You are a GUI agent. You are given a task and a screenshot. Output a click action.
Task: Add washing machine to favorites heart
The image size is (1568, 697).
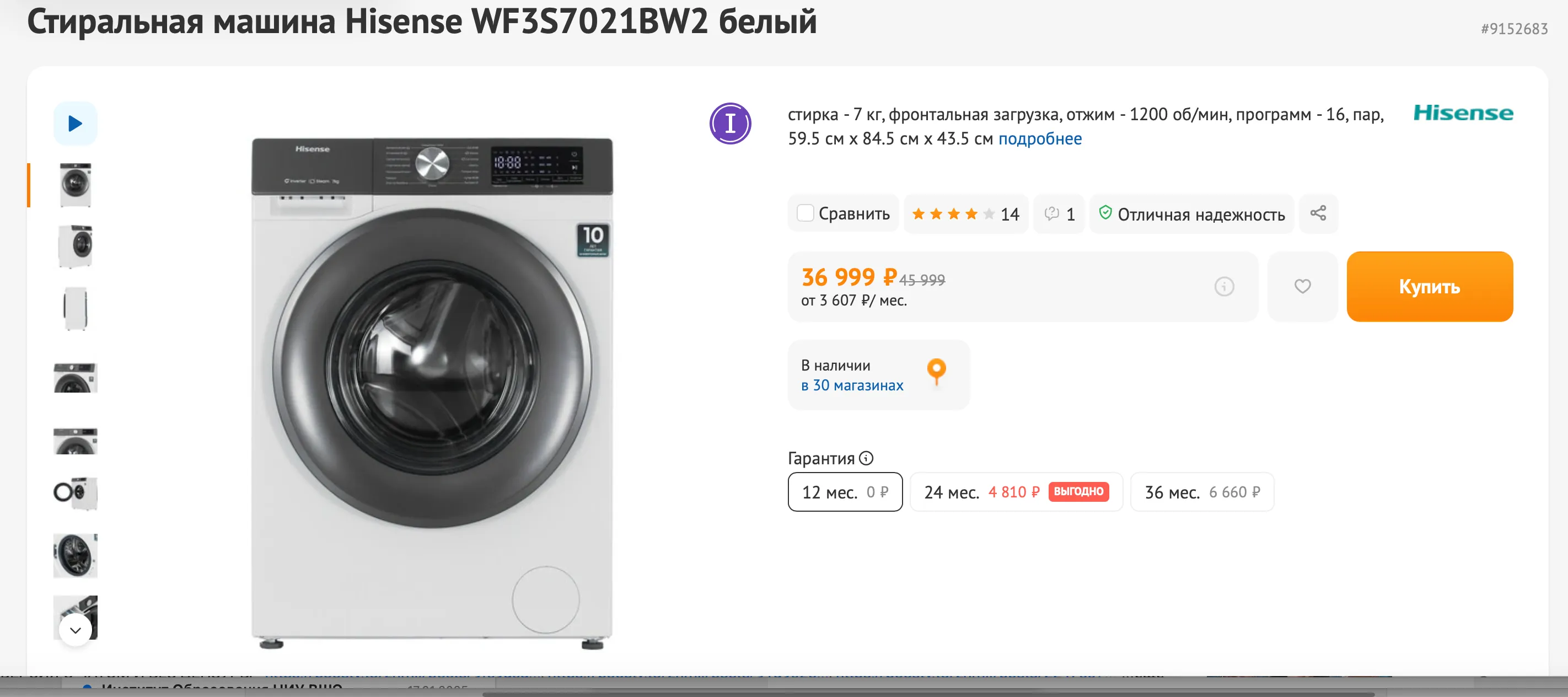click(x=1302, y=287)
